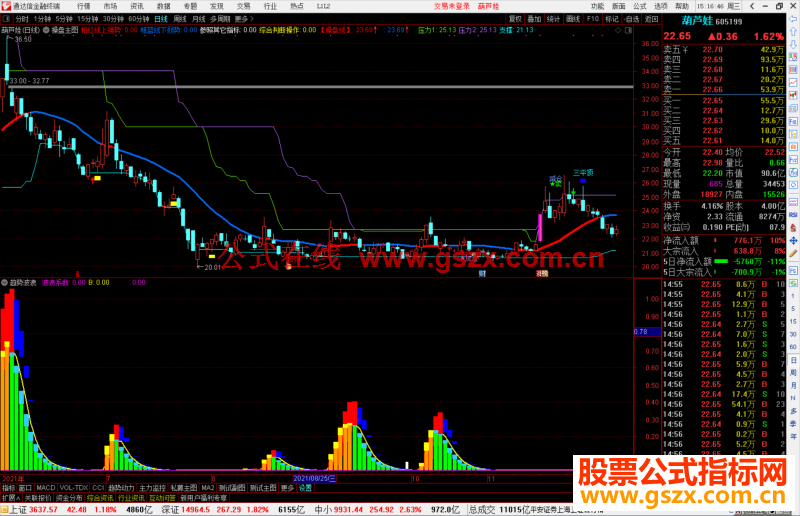Image resolution: width=800 pixels, height=516 pixels.
Task: Click the title bar back chevron icon
Action: tap(752, 6)
